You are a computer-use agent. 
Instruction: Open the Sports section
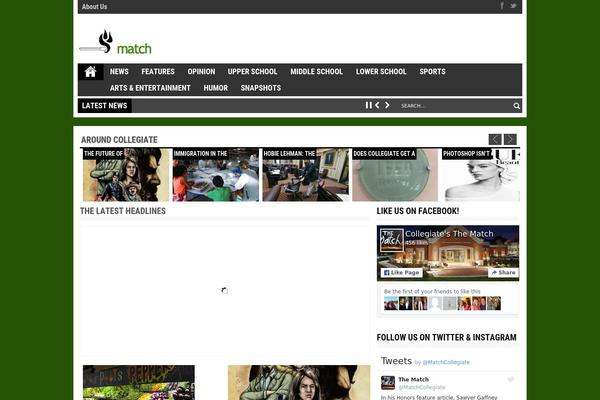pos(432,72)
